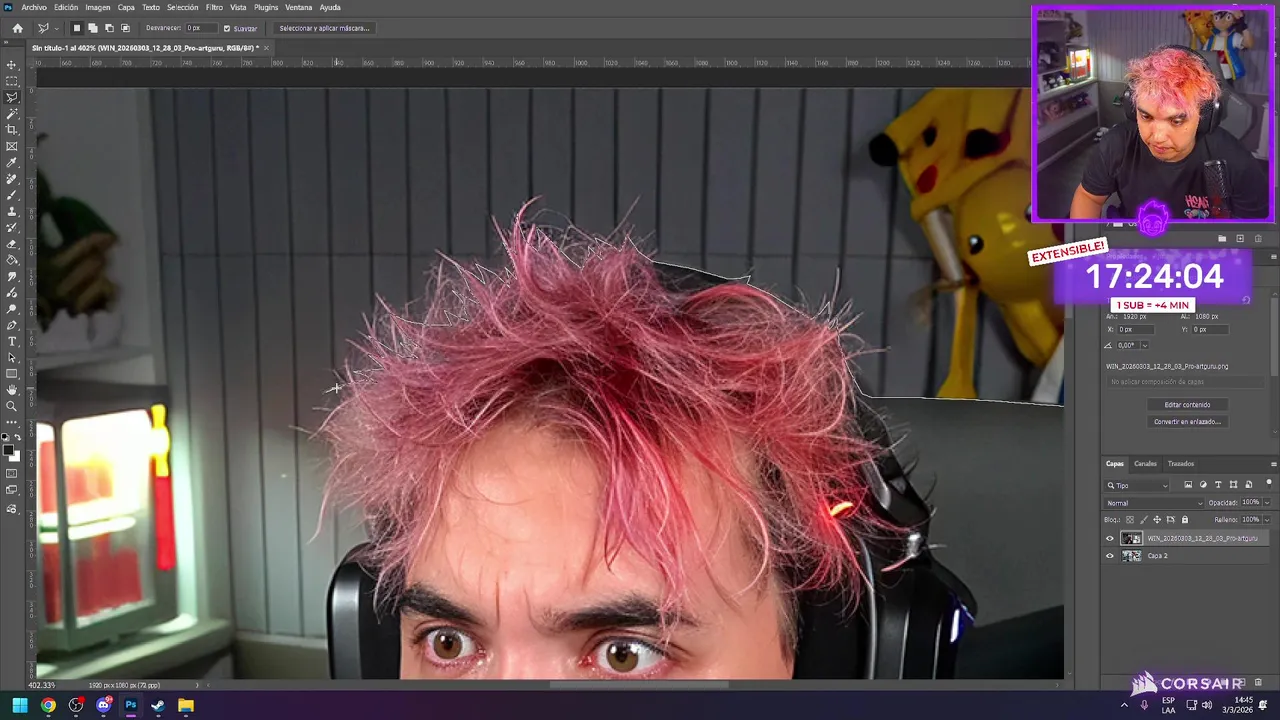
Task: Select the Paint Bucket tool
Action: 12,260
